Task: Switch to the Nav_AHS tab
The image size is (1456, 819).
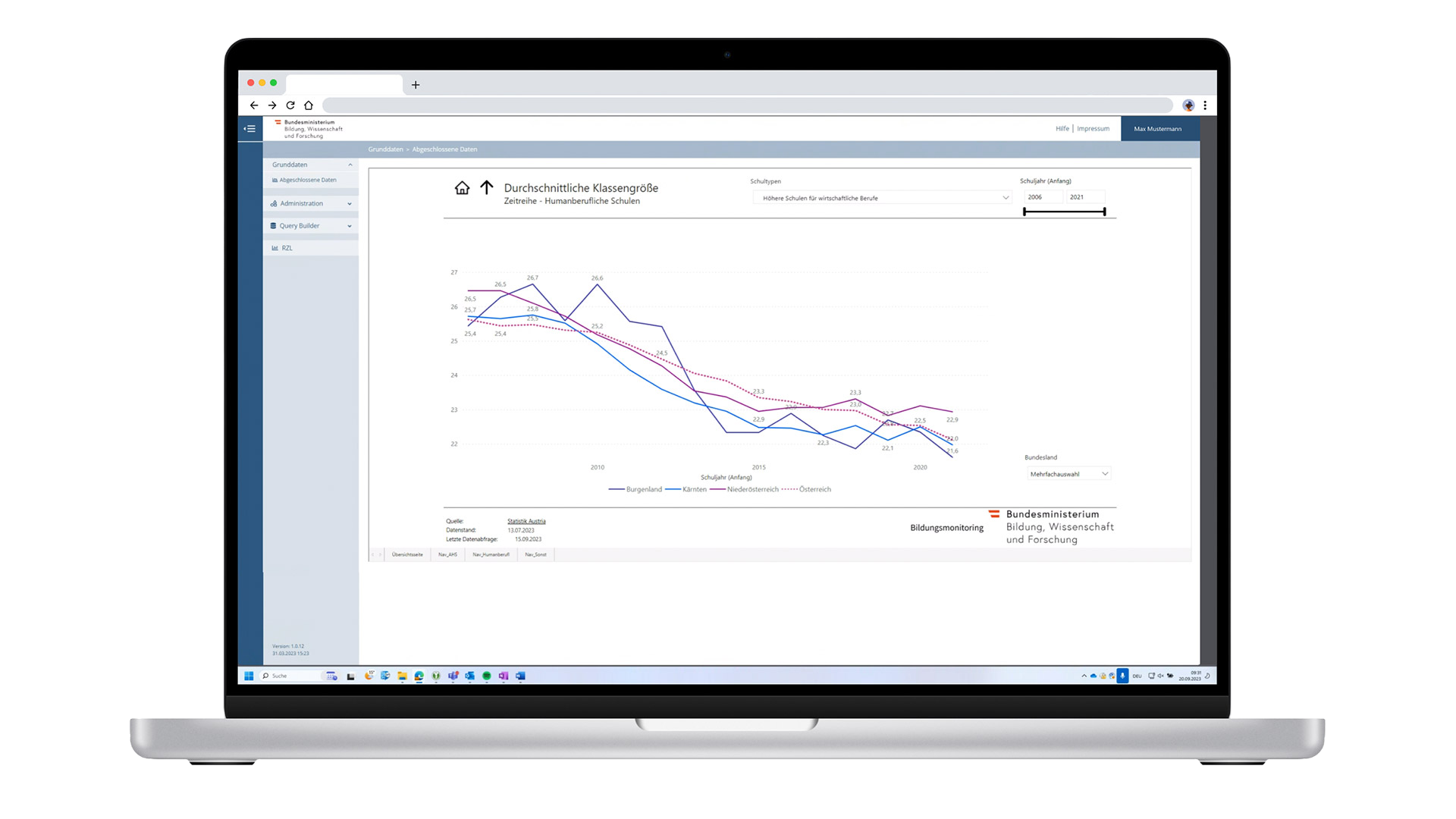Action: (x=447, y=554)
